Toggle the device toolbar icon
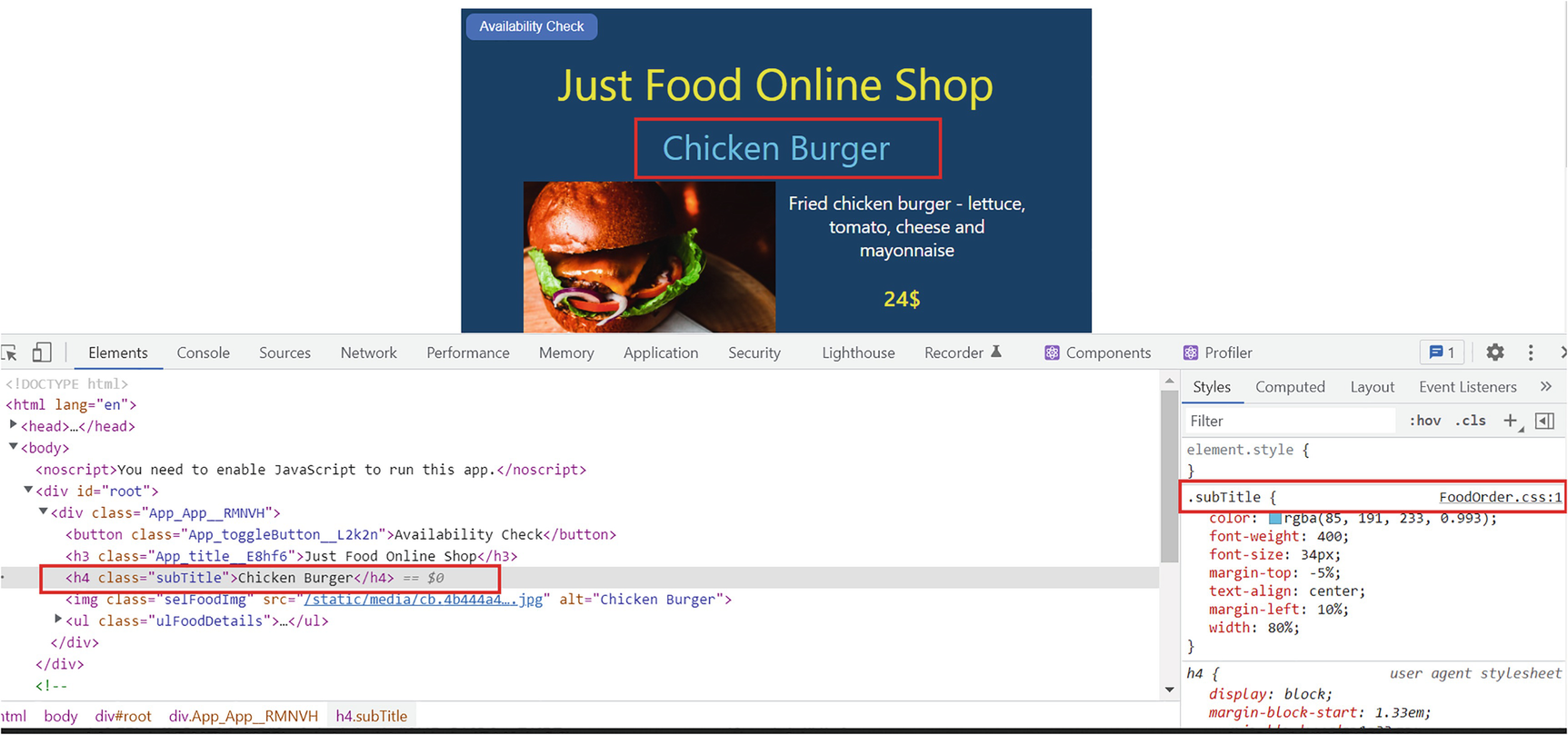1568x735 pixels. [x=42, y=353]
